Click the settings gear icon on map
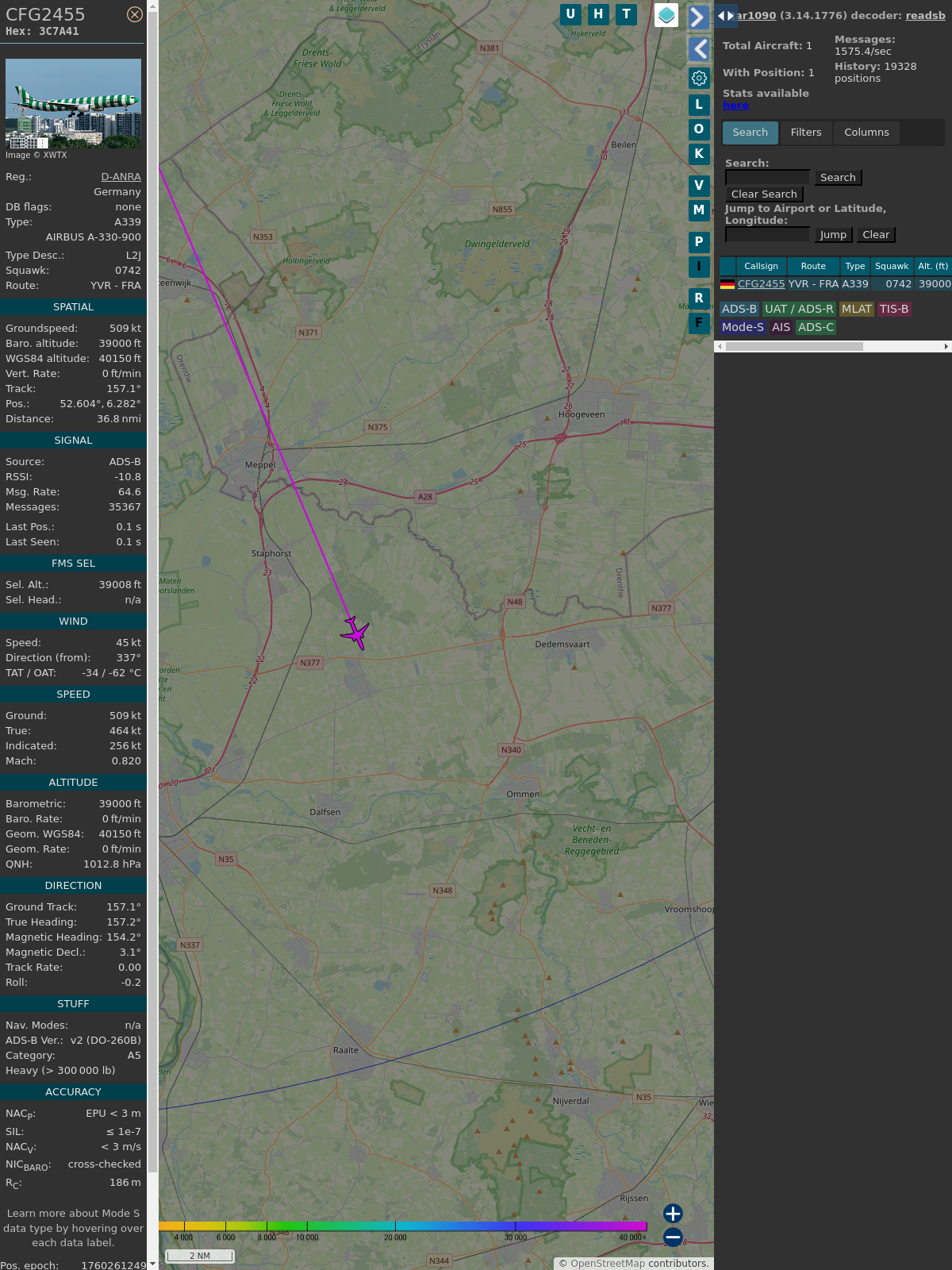The height and width of the screenshot is (1270, 952). [699, 78]
